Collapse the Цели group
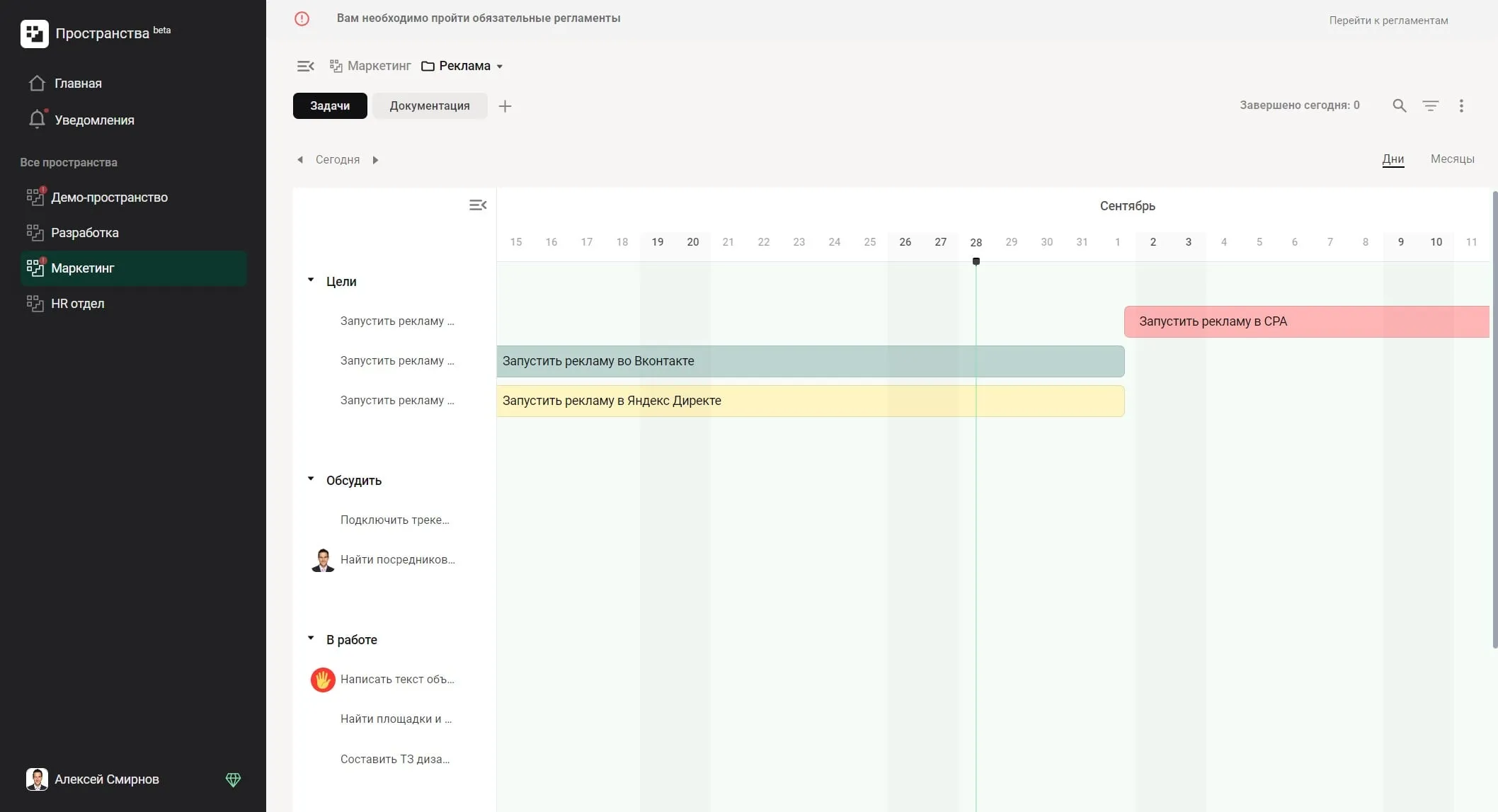Image resolution: width=1498 pixels, height=812 pixels. (311, 280)
